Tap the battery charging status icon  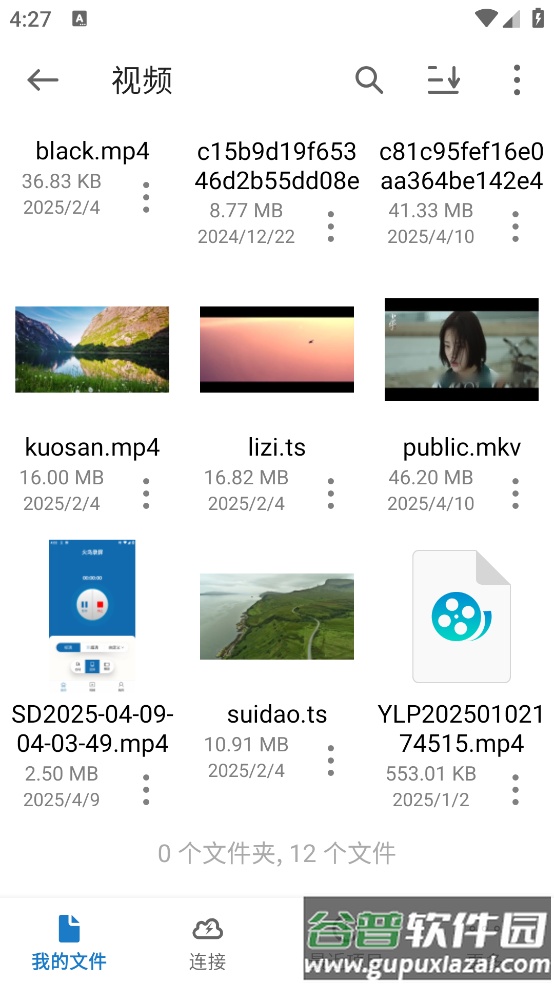point(538,18)
